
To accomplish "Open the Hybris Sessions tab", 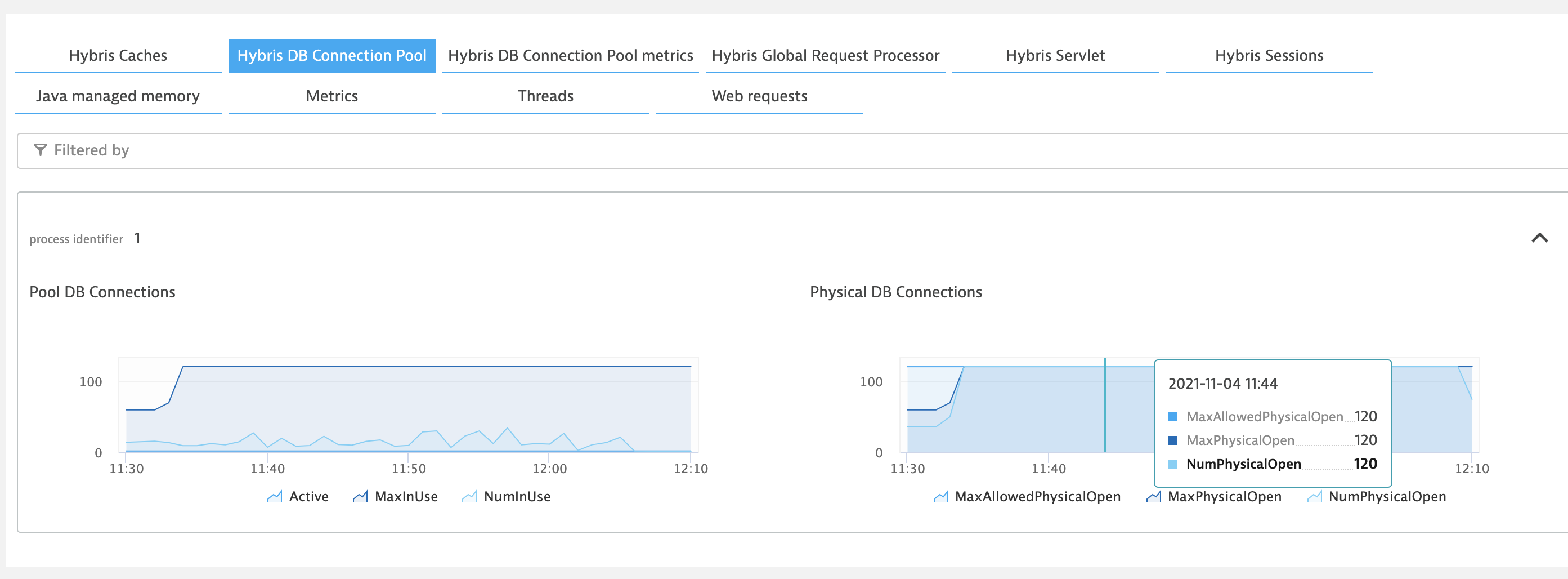I will point(1269,56).
